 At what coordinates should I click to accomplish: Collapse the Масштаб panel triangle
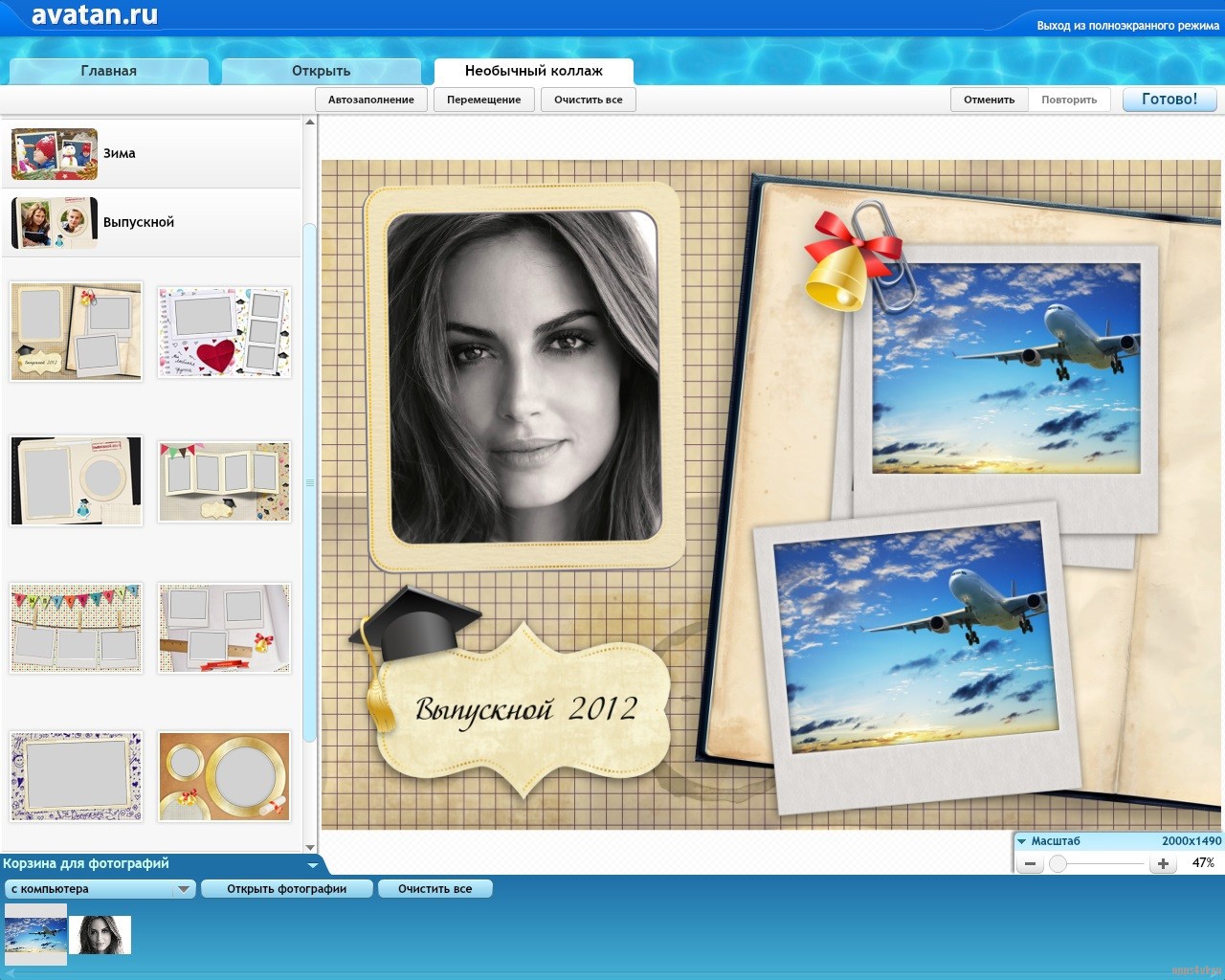click(1022, 842)
